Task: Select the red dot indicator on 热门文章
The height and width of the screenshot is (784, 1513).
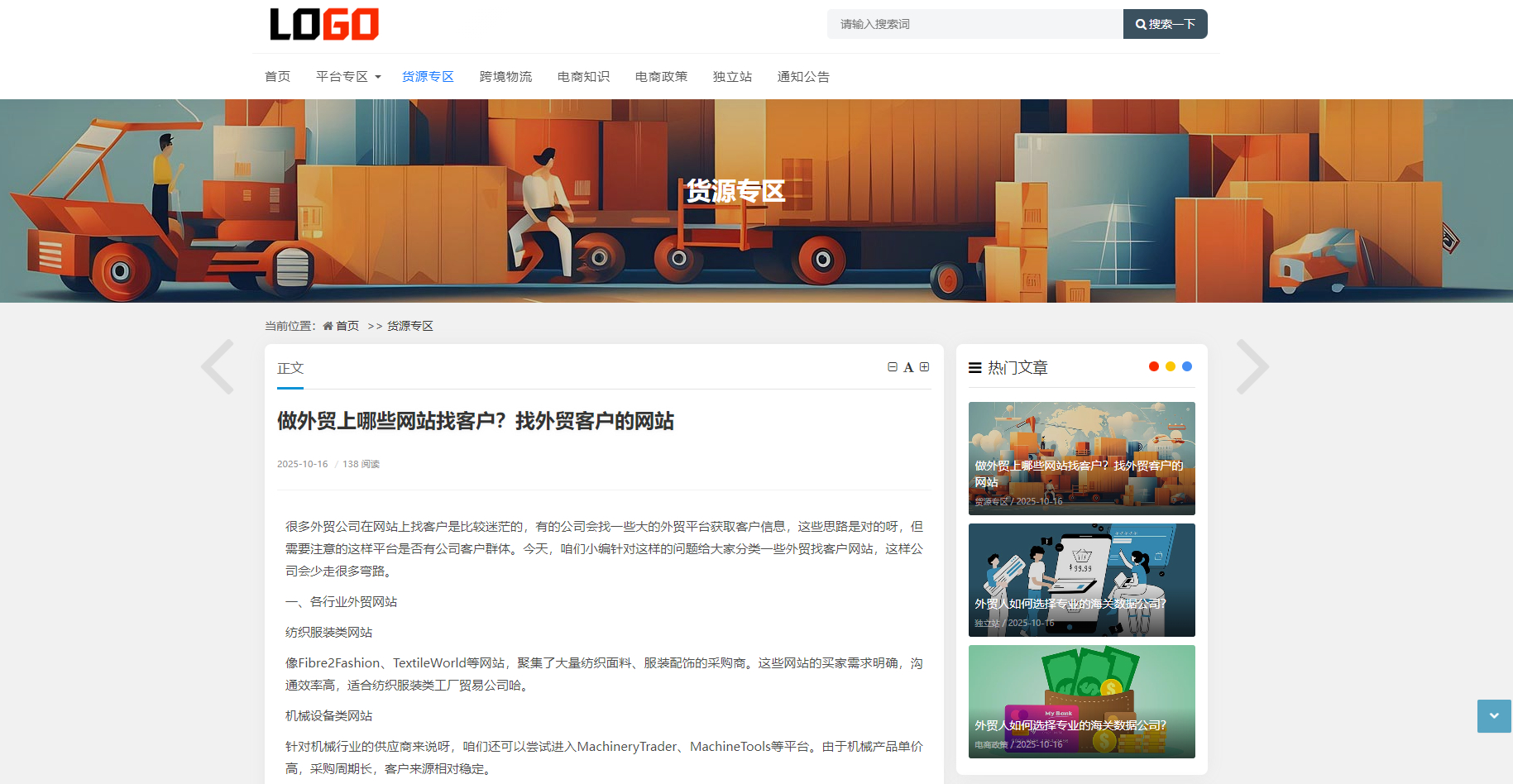Action: click(1154, 366)
